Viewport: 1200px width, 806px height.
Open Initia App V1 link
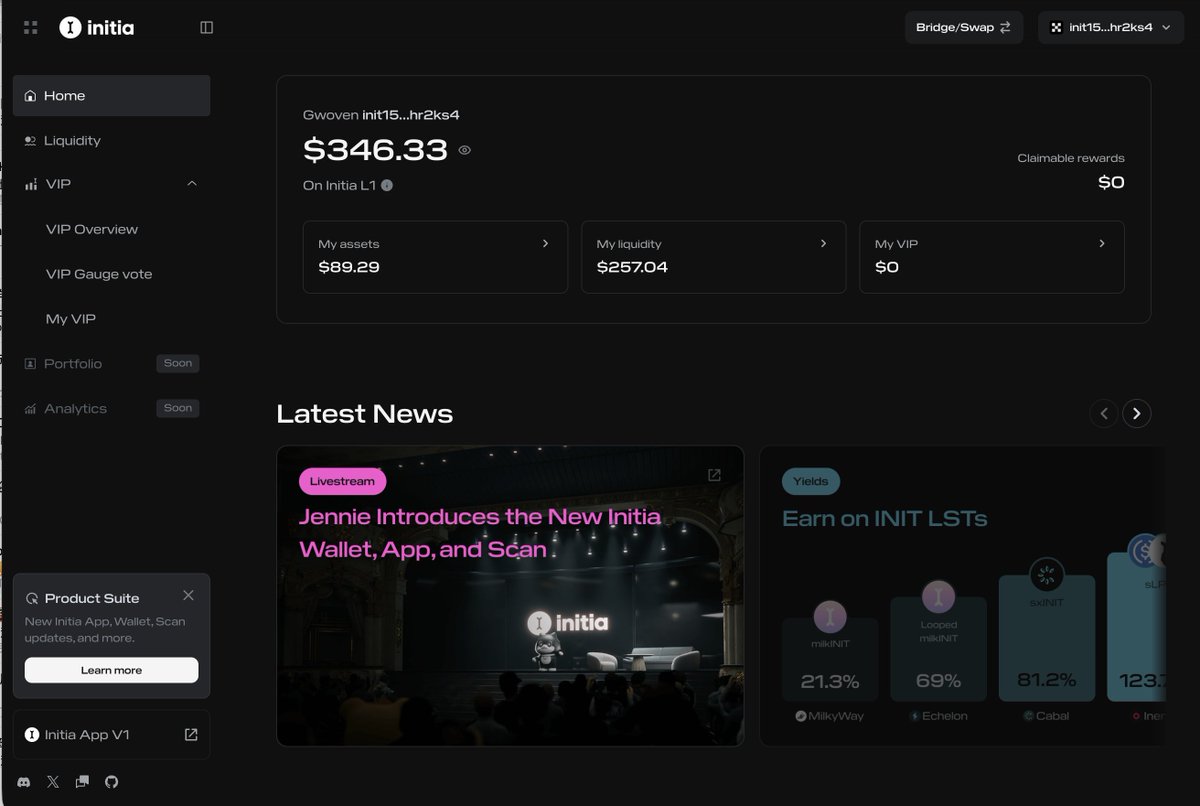(x=111, y=735)
